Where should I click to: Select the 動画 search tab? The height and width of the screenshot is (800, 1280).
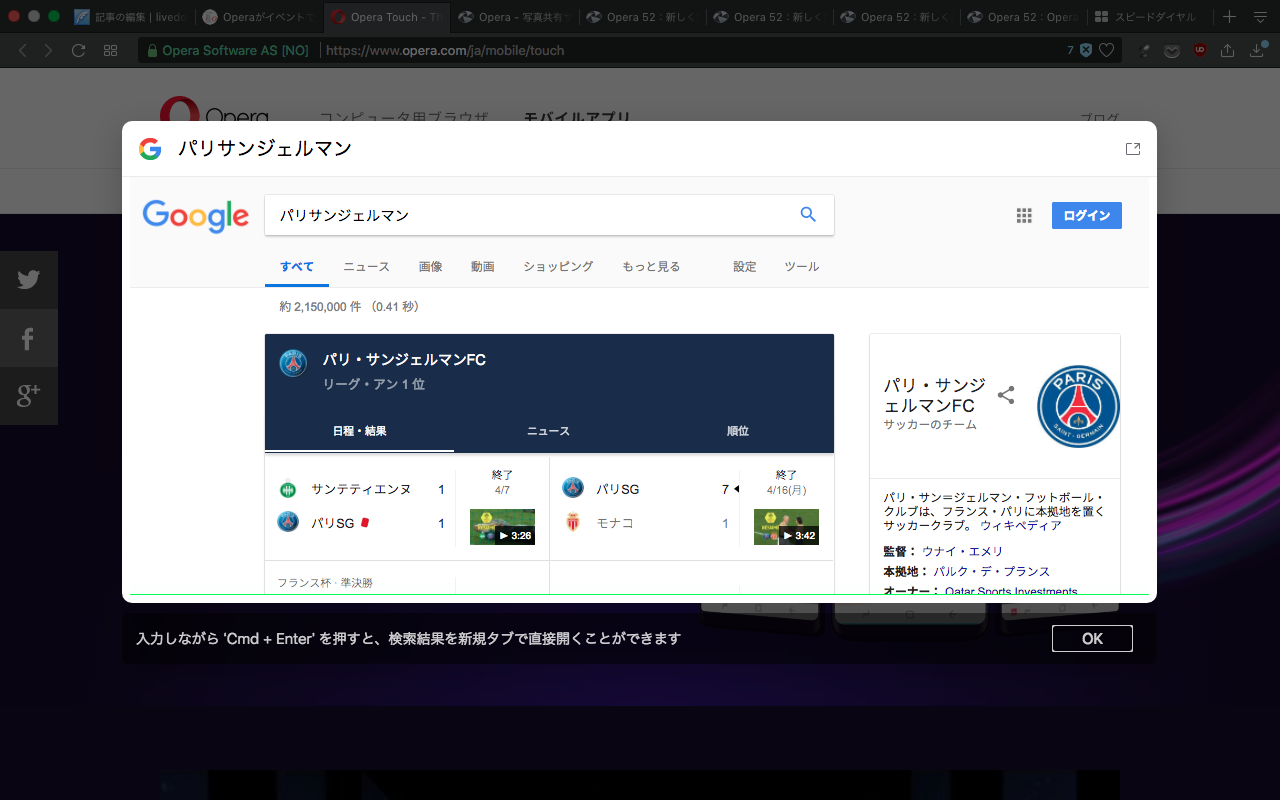pos(483,267)
